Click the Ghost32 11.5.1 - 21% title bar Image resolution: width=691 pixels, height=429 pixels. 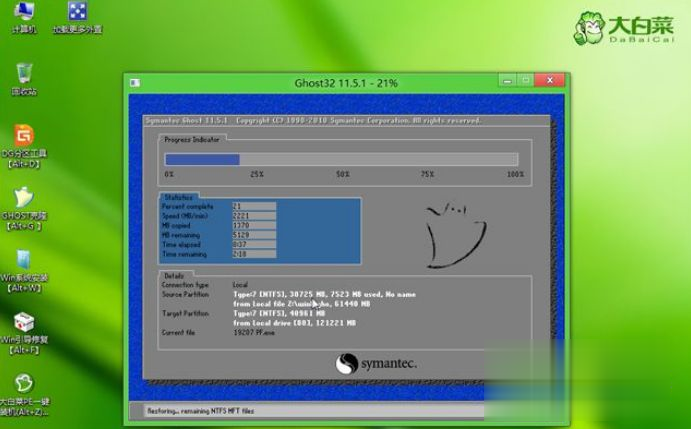346,83
